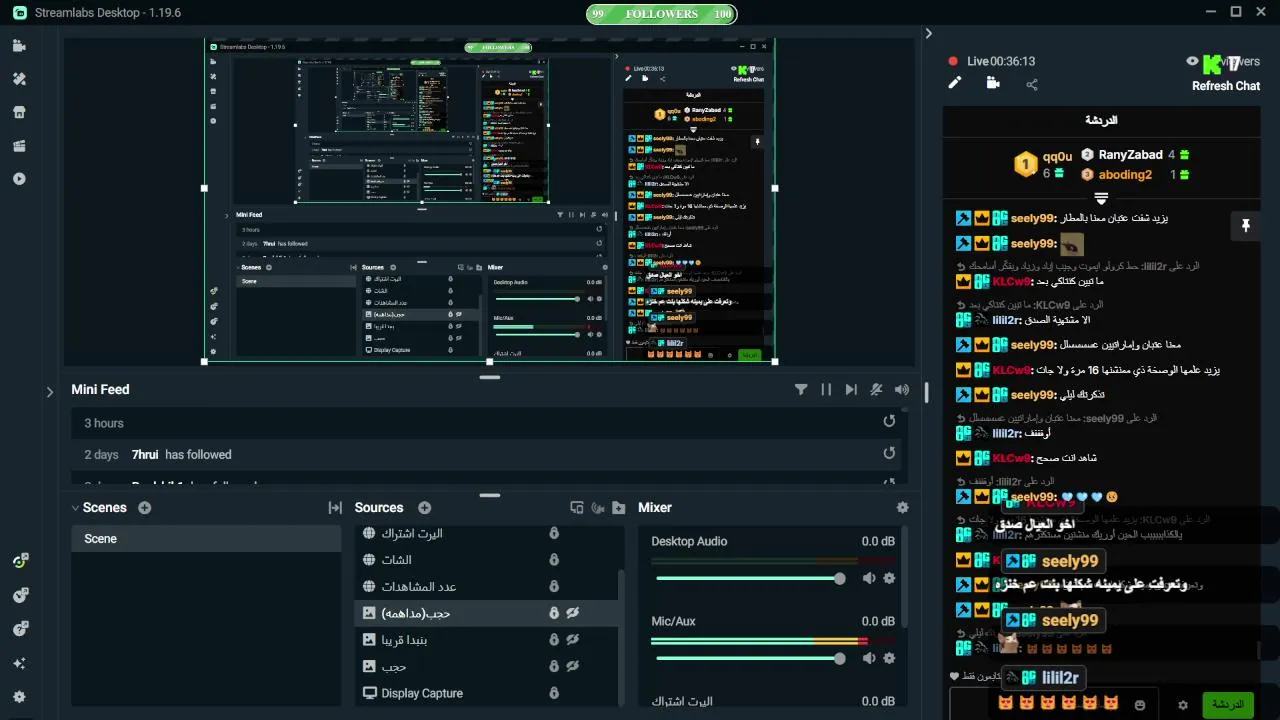The image size is (1280, 720).
Task: Show the حجب(مداهمه) source visibility
Action: (x=573, y=613)
